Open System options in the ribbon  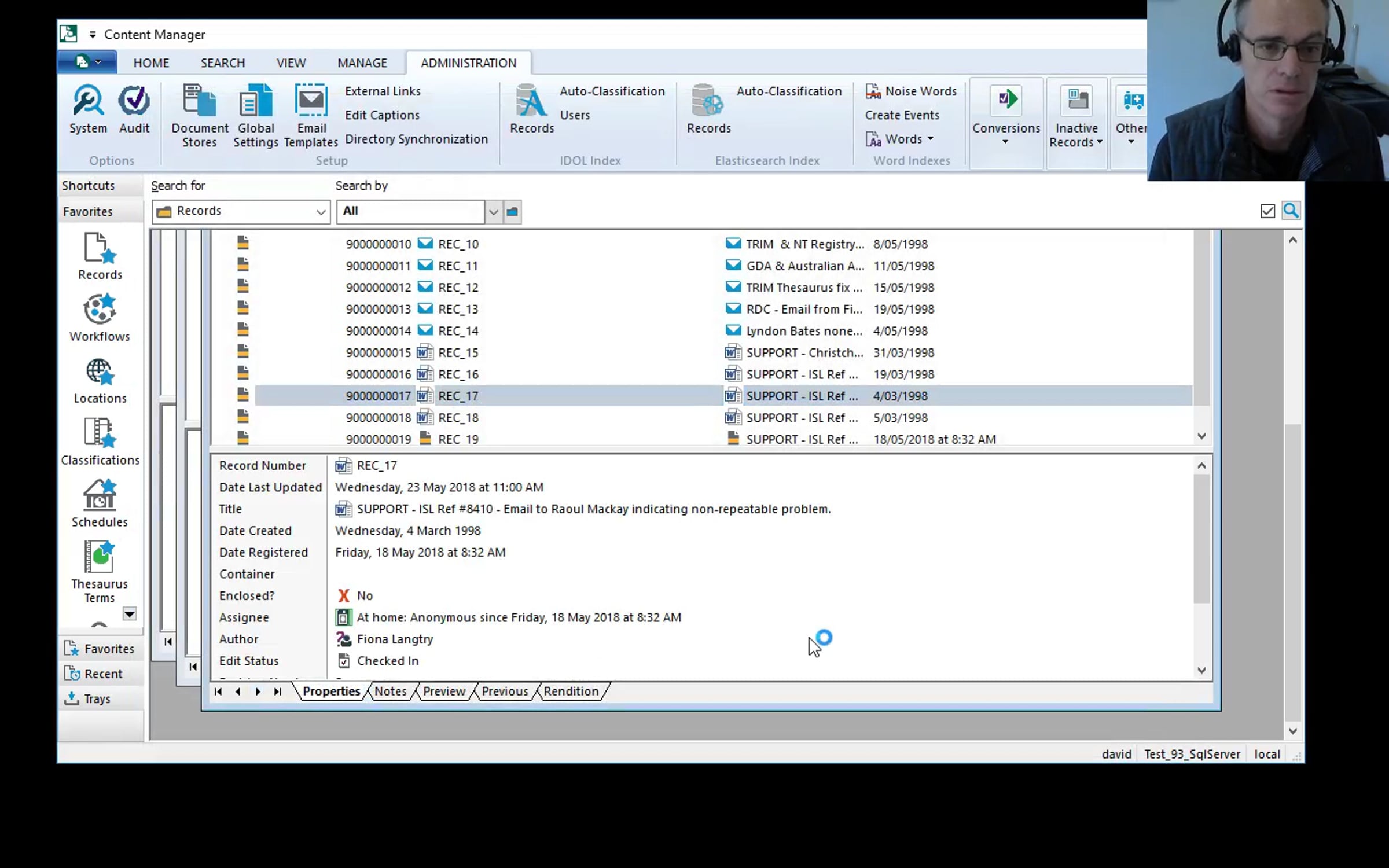point(88,110)
